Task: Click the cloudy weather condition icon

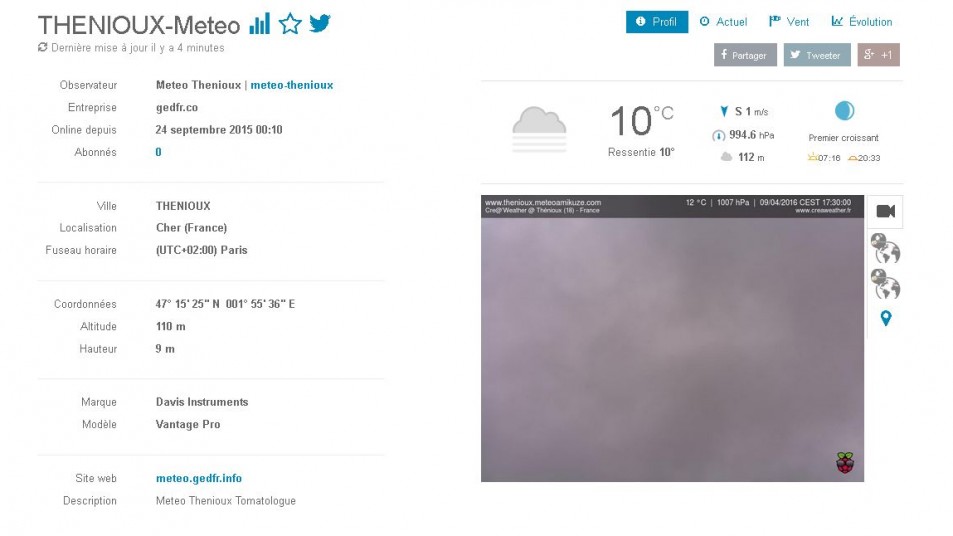Action: pyautogui.click(x=539, y=129)
